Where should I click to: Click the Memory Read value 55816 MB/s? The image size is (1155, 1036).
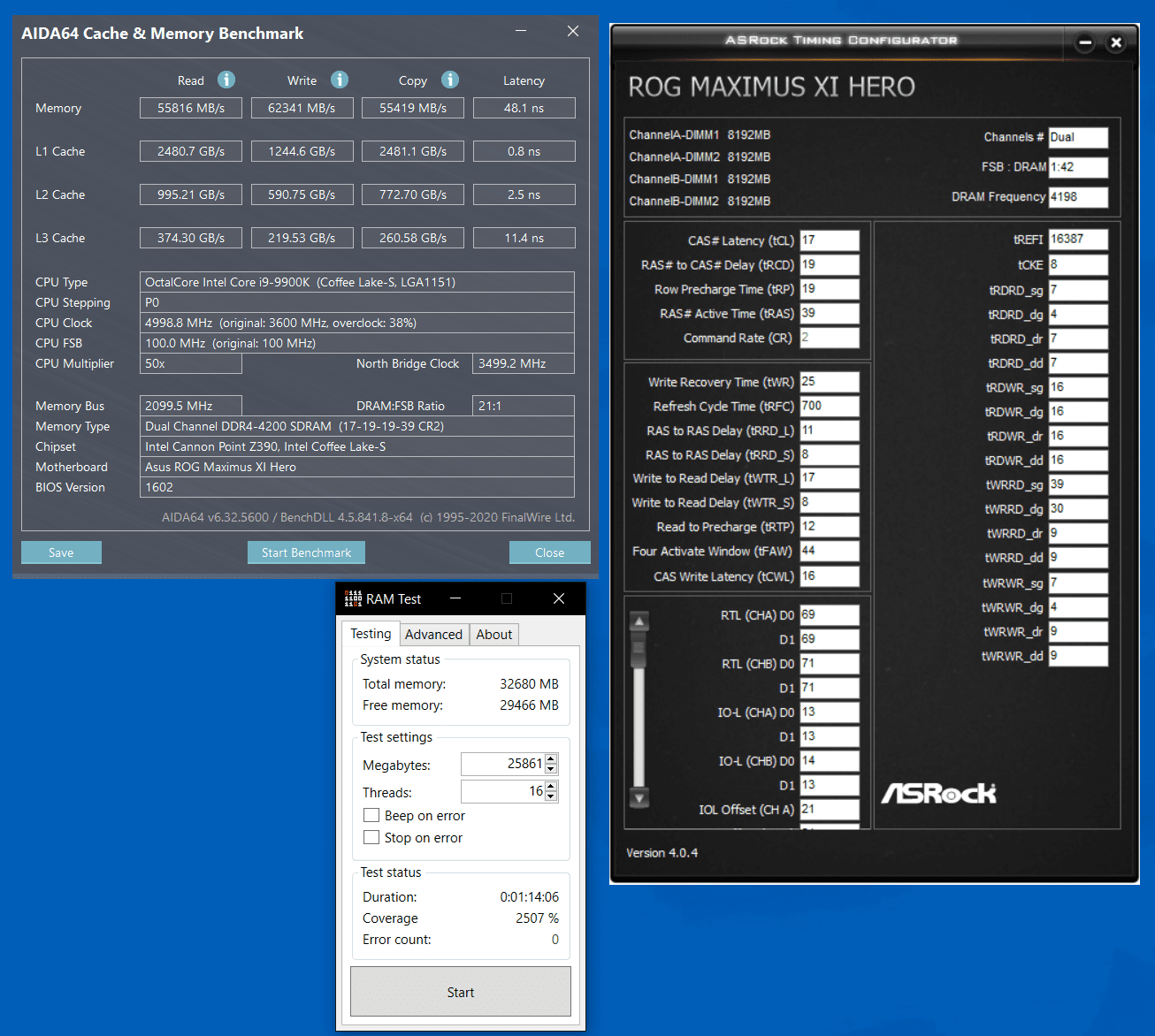(191, 108)
